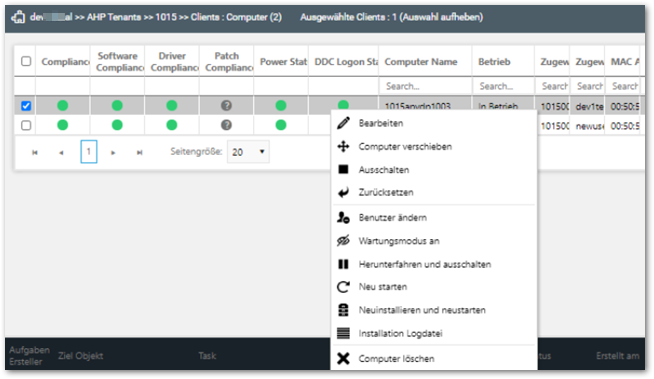Click the Erstellt am column in bottom bar
The height and width of the screenshot is (379, 654).
tap(618, 356)
